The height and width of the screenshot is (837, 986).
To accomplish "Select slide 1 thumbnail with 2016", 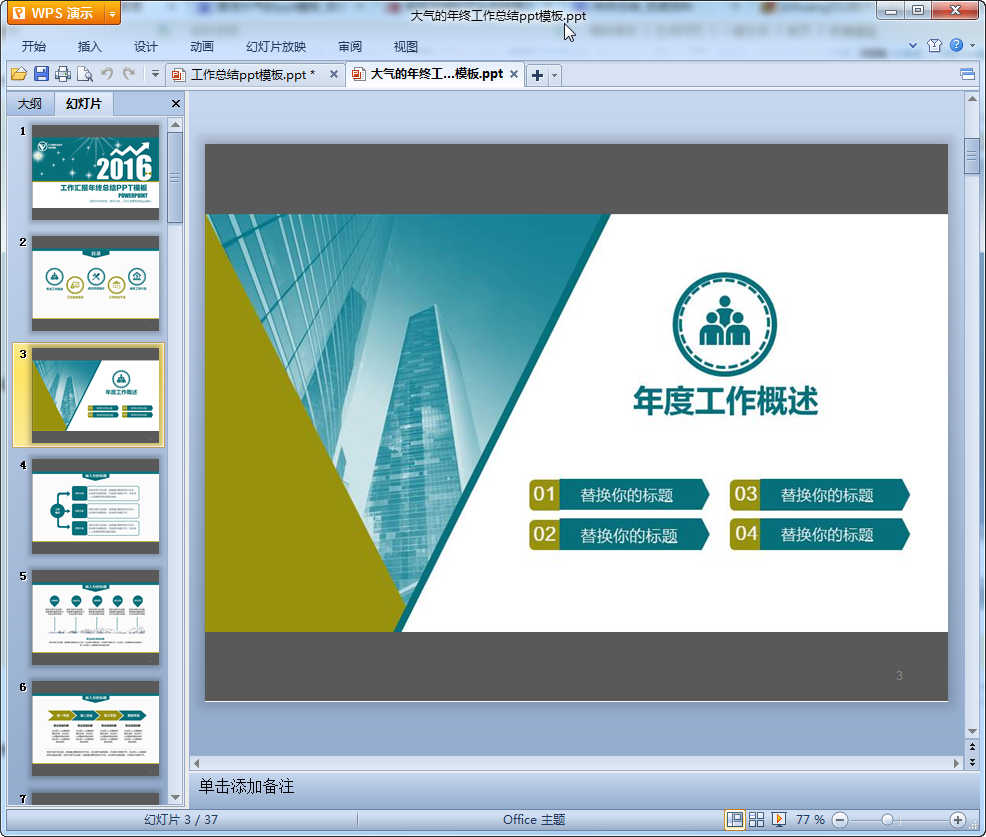I will tap(96, 172).
